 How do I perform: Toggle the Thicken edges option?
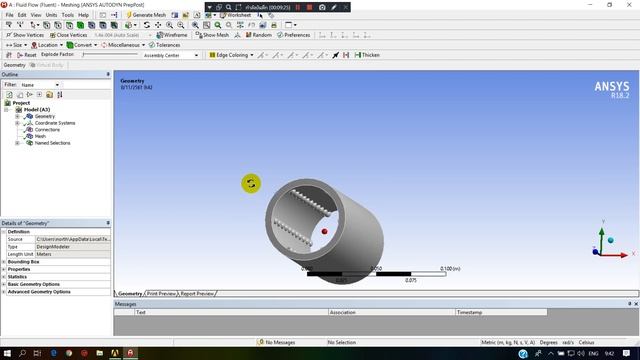367,55
